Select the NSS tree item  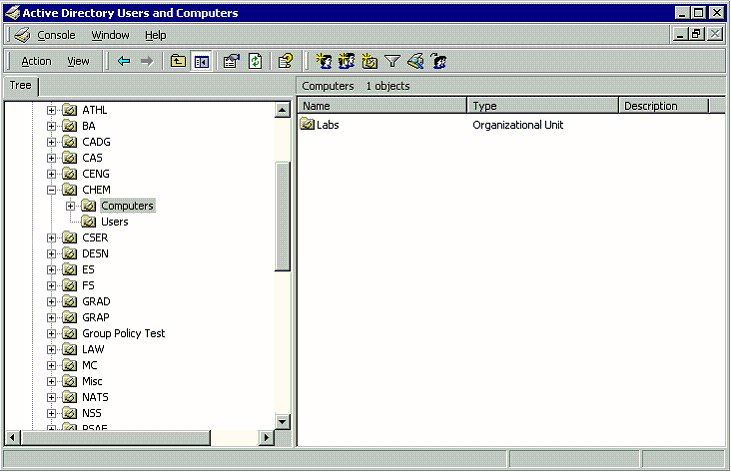tap(92, 413)
